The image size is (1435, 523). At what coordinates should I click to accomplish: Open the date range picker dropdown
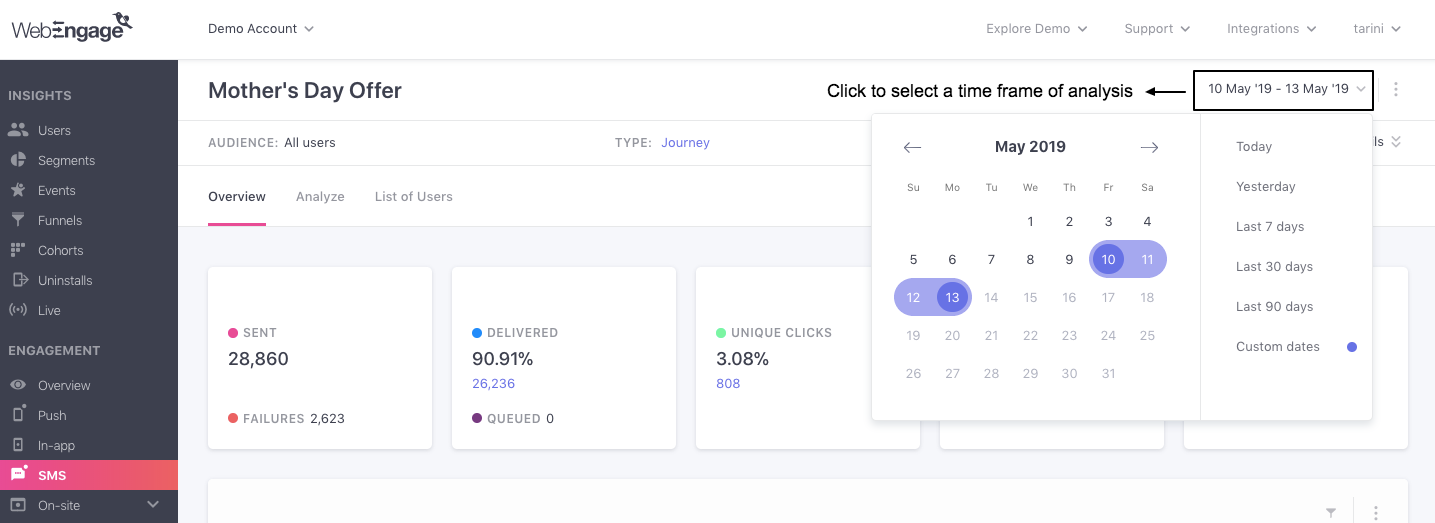(x=1283, y=90)
